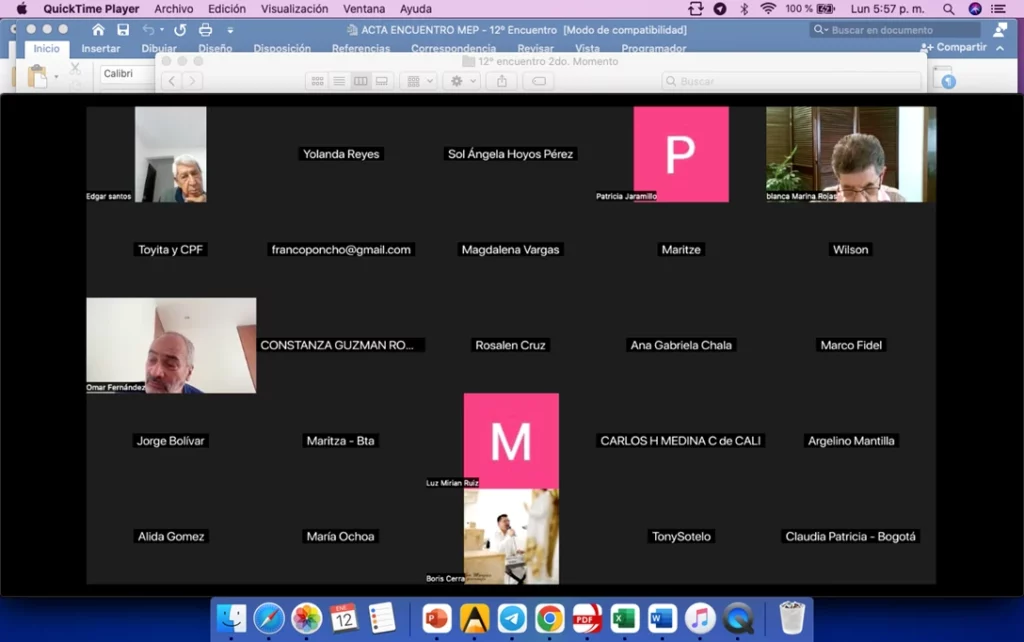Open Telegram from the Dock
This screenshot has width=1024, height=642.
point(512,618)
